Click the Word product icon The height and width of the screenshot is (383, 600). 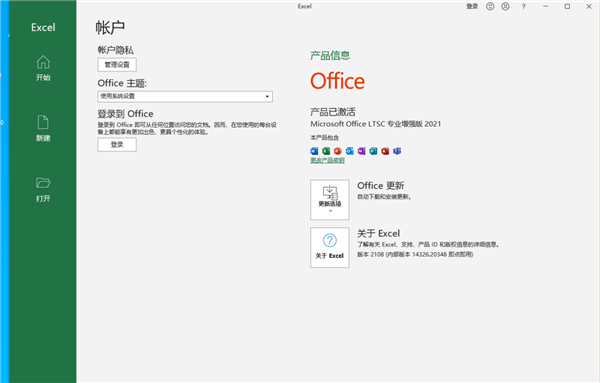[314, 151]
